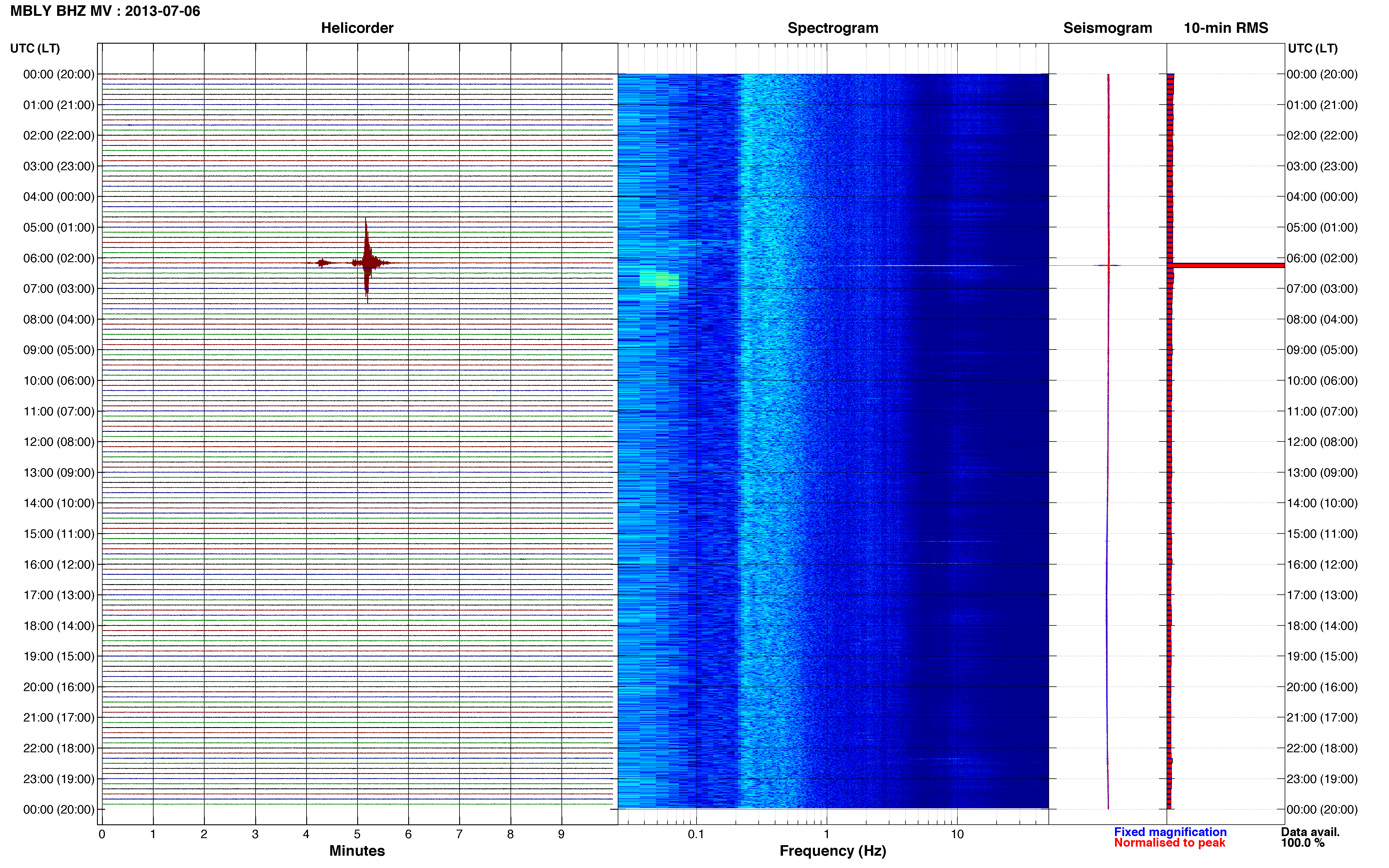Click minute tick label '2'
1389x868 pixels.
pyautogui.click(x=204, y=834)
